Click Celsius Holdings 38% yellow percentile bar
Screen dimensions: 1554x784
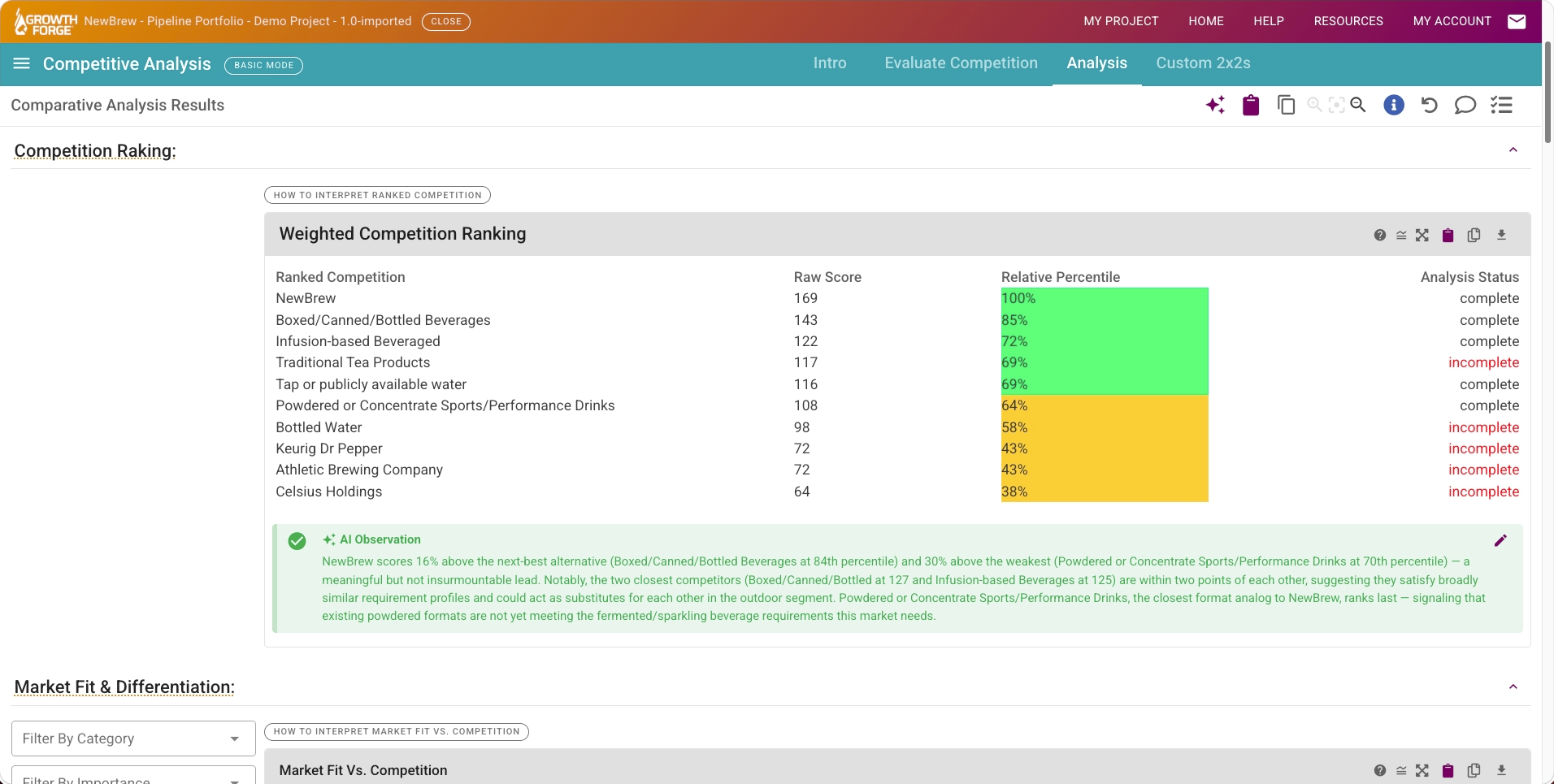pos(1105,492)
